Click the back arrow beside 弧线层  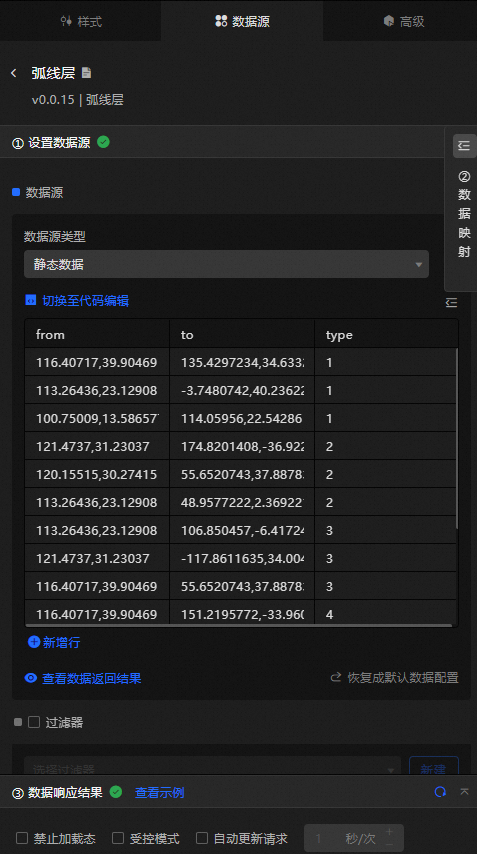pyautogui.click(x=14, y=73)
